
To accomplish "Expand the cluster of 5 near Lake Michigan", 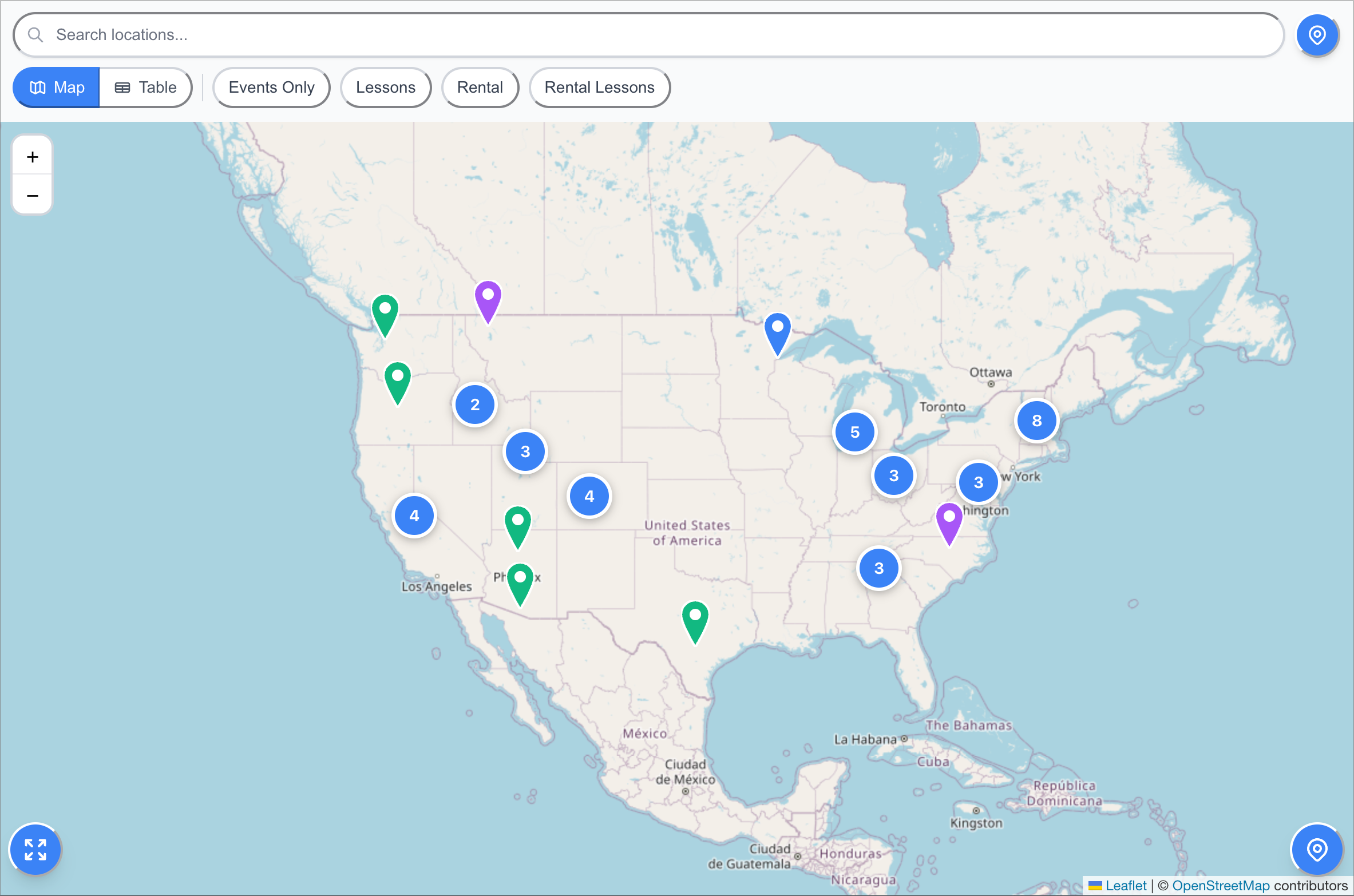I will (x=855, y=432).
